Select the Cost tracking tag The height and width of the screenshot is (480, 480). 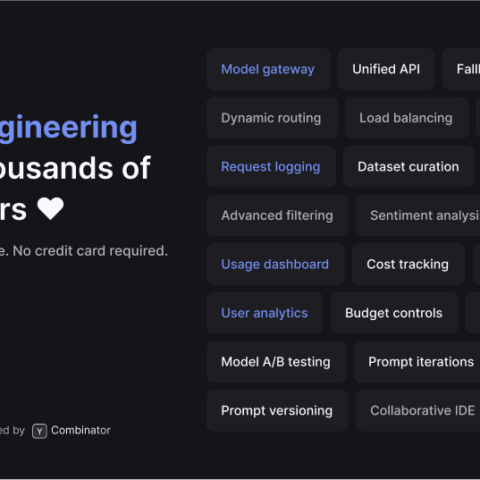coord(408,264)
